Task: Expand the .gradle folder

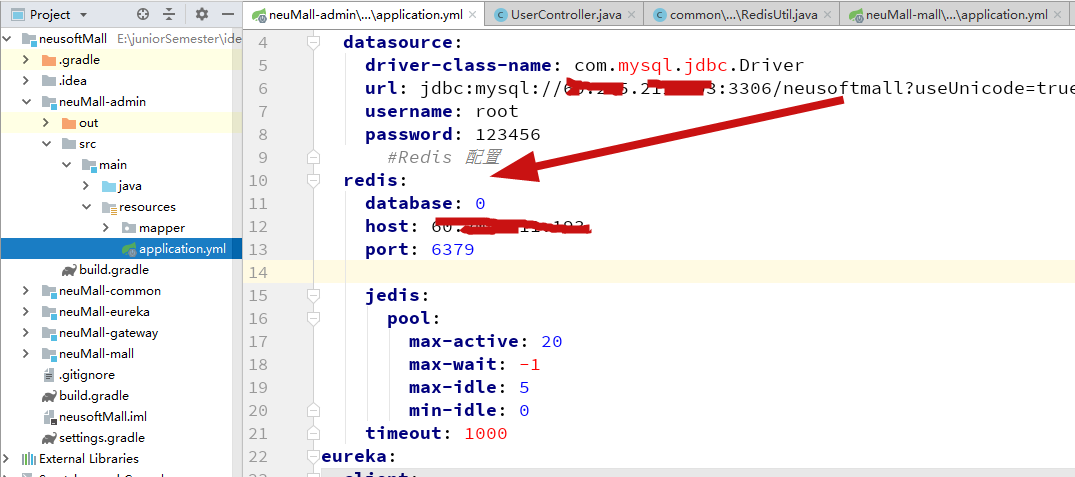Action: [x=25, y=60]
